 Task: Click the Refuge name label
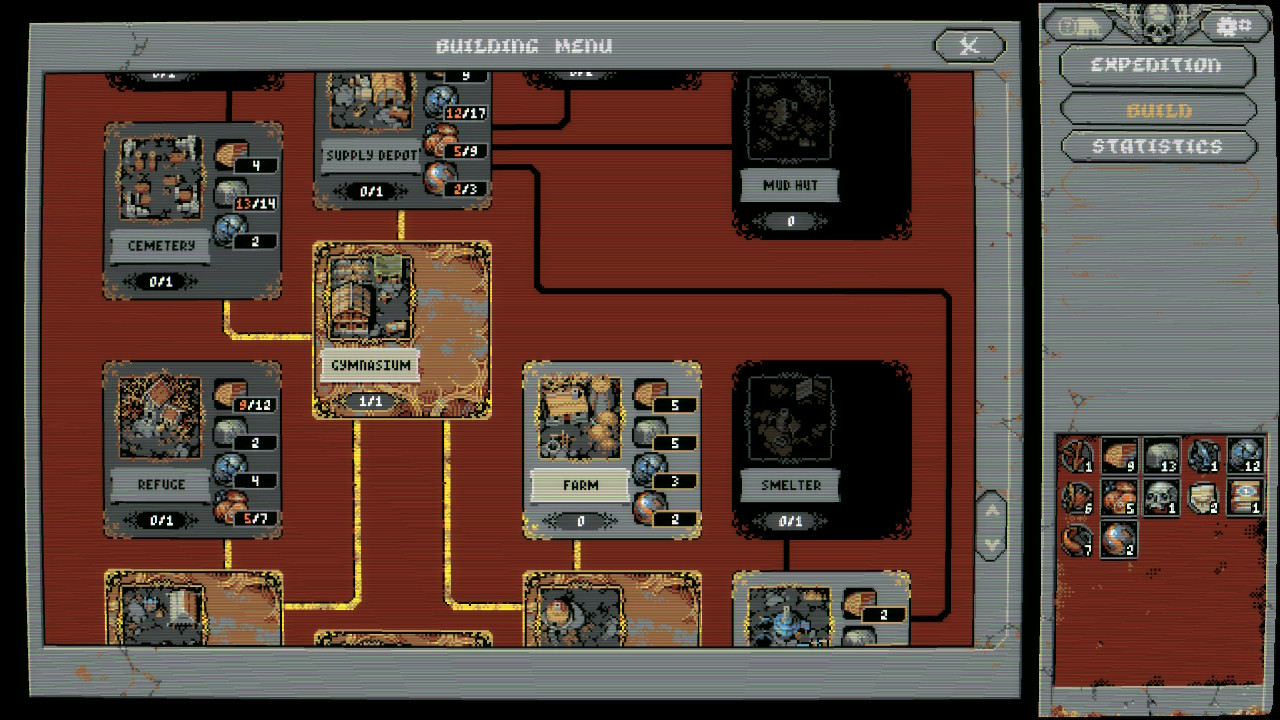pos(161,485)
